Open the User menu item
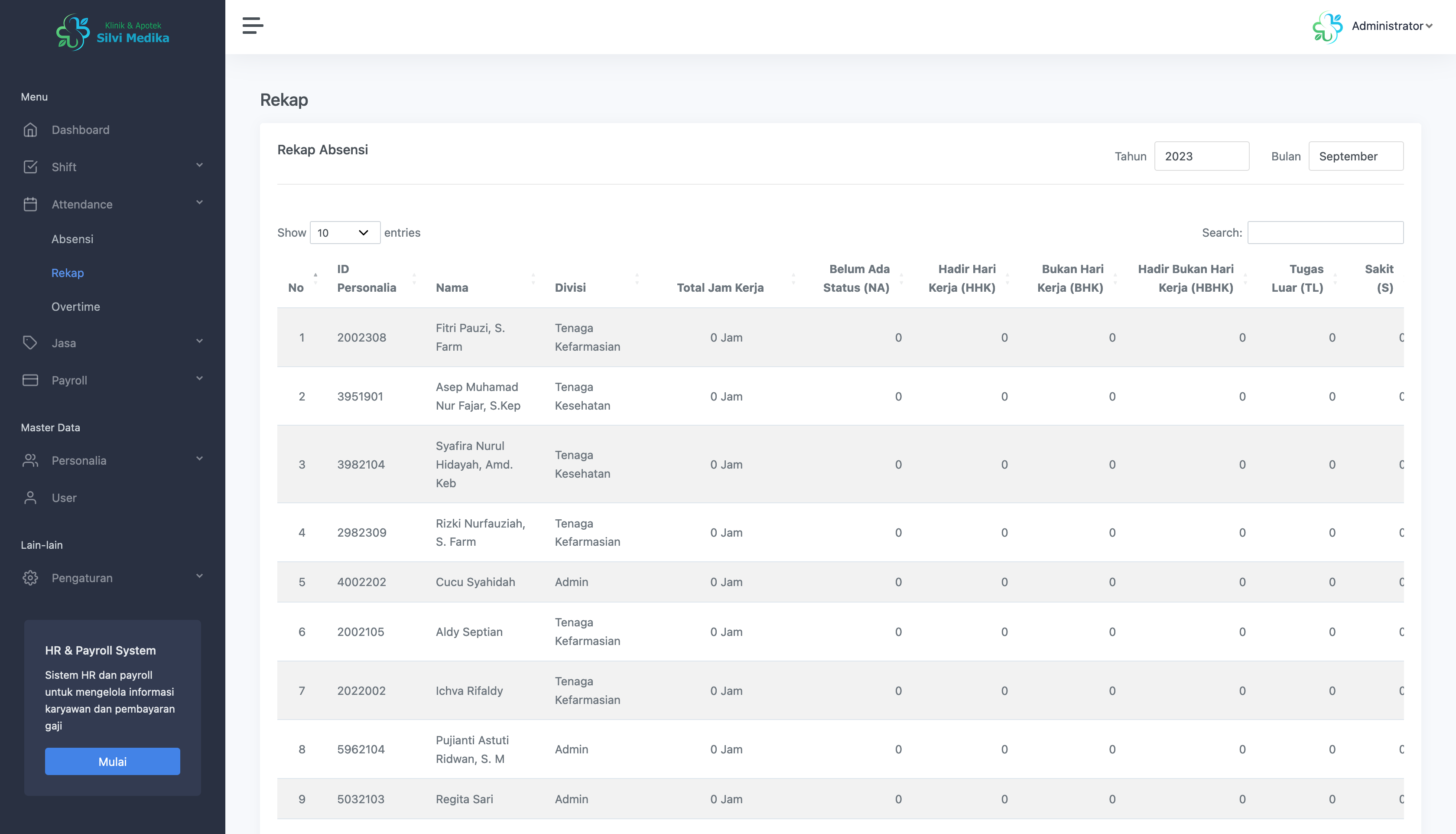Screen dimensions: 1456x834 coord(64,498)
